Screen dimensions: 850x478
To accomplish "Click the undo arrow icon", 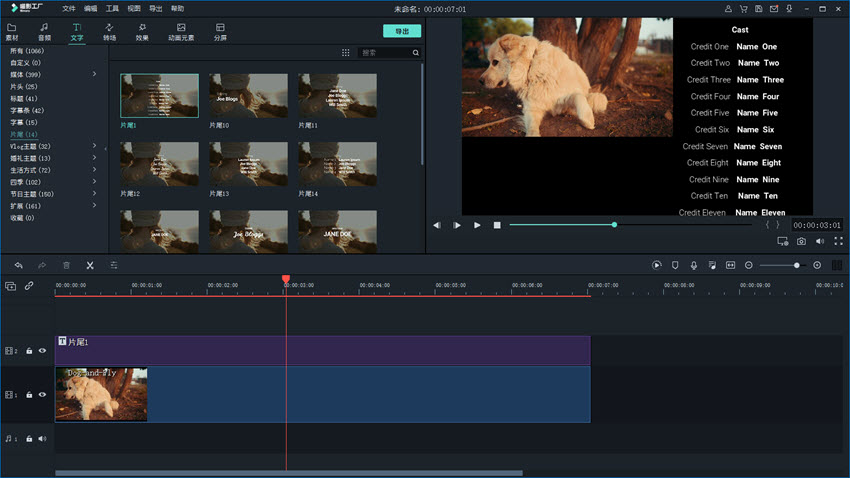I will 18,265.
